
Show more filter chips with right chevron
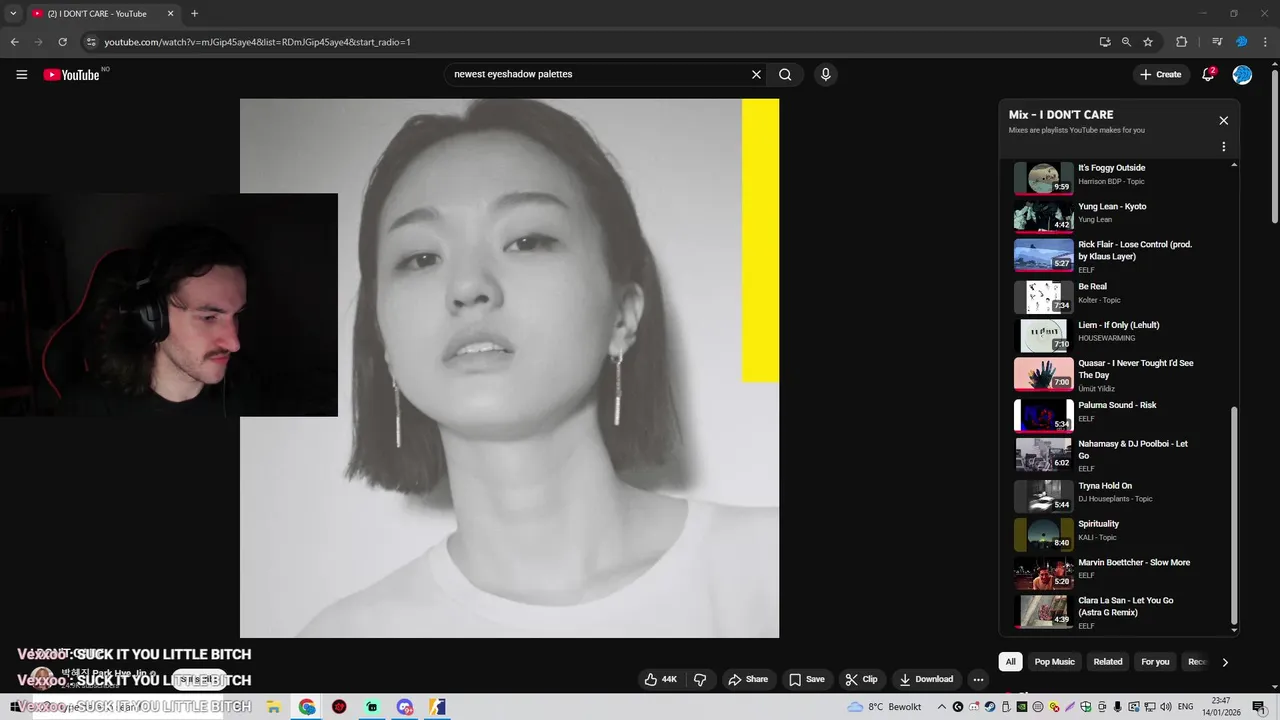[x=1225, y=662]
